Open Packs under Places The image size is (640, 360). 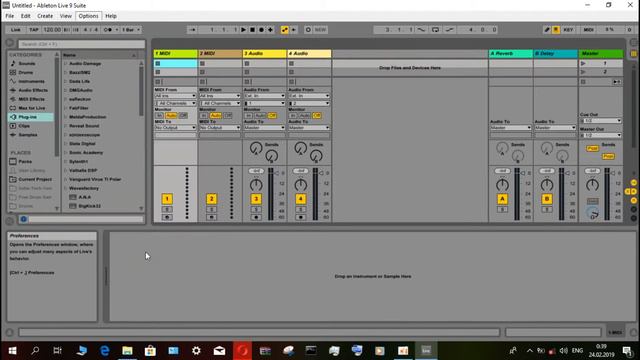(25, 162)
